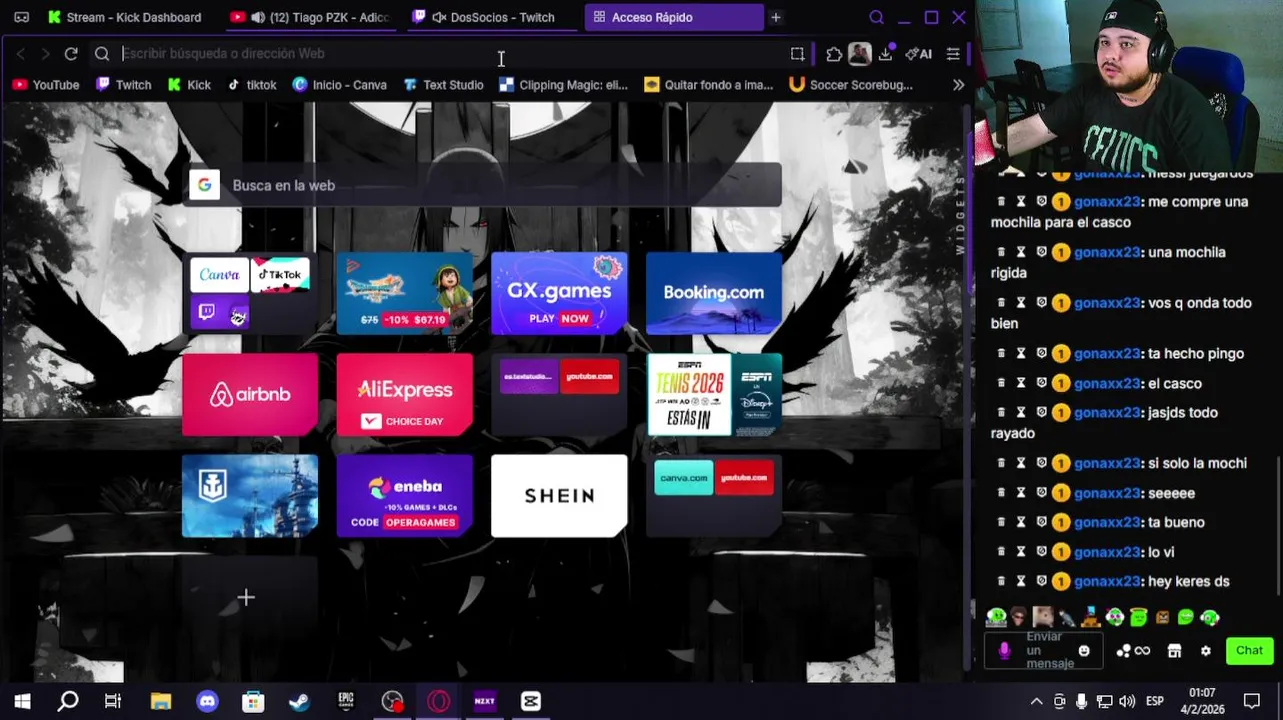
Task: Open the Twitch bookmark
Action: (x=124, y=85)
